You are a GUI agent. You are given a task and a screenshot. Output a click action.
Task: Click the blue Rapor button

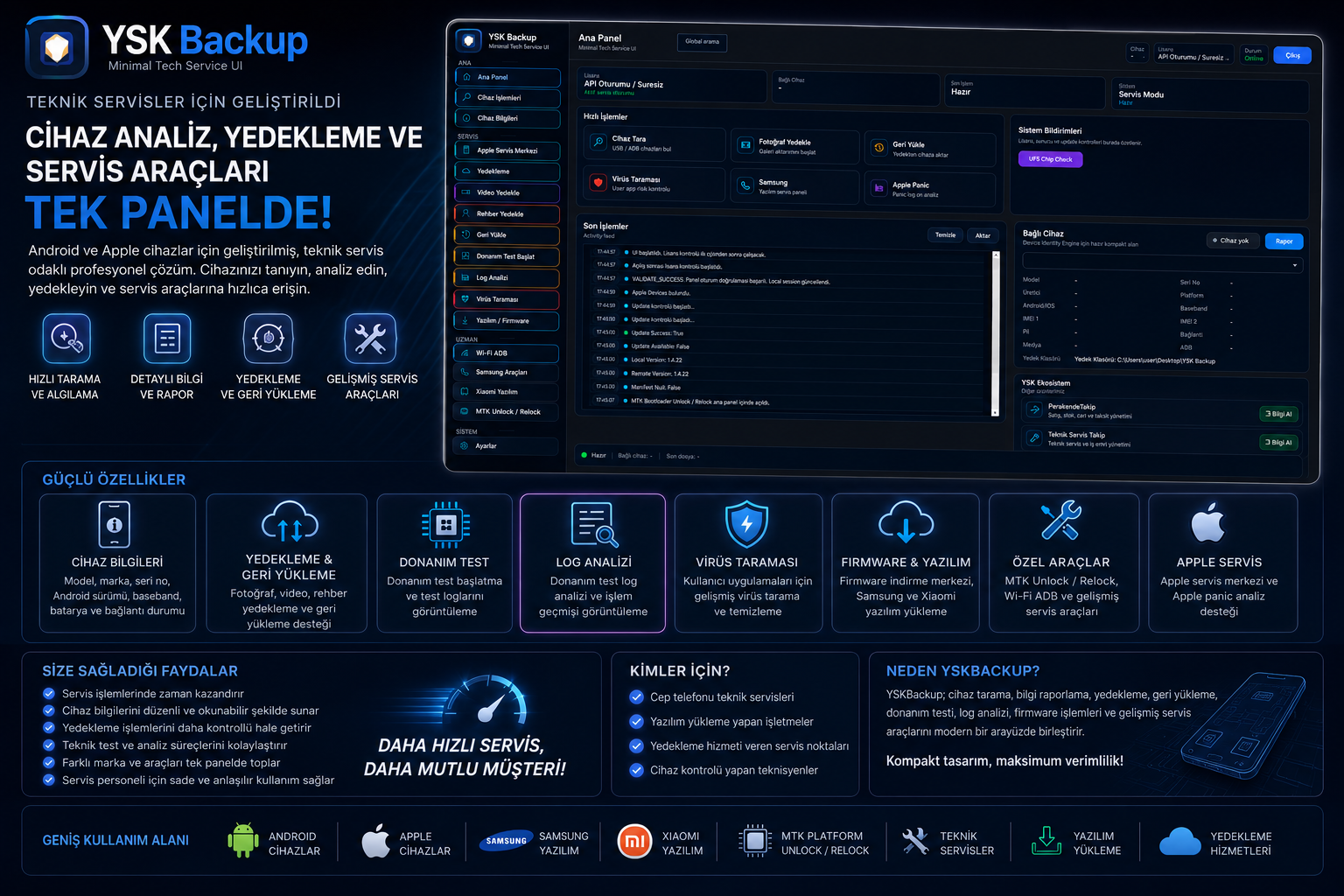click(1284, 241)
